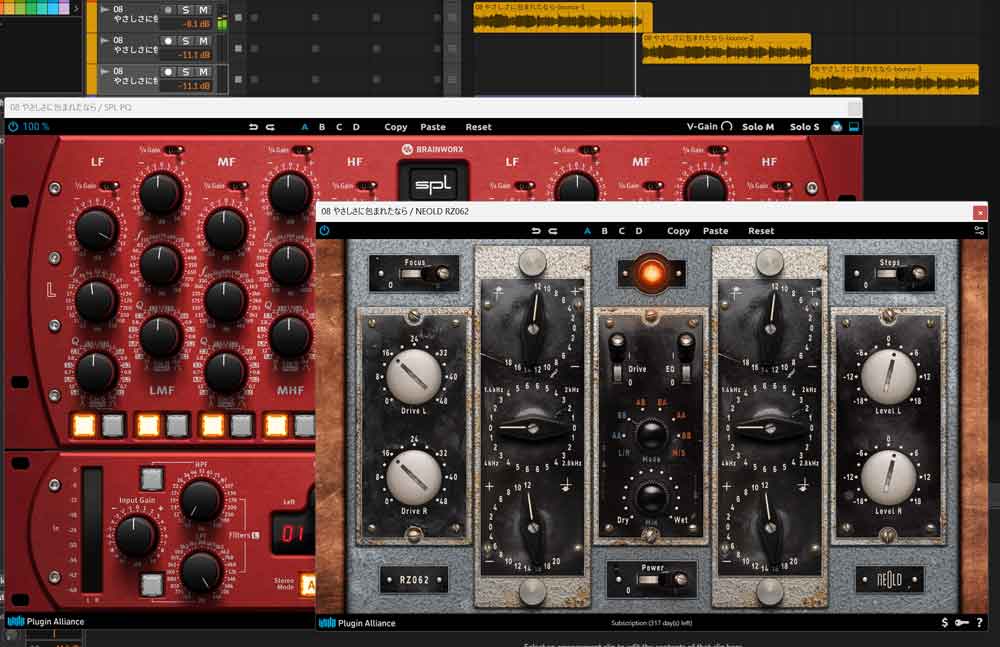
Task: Click redo arrow in the SPL PQ toolbar
Action: (x=270, y=127)
